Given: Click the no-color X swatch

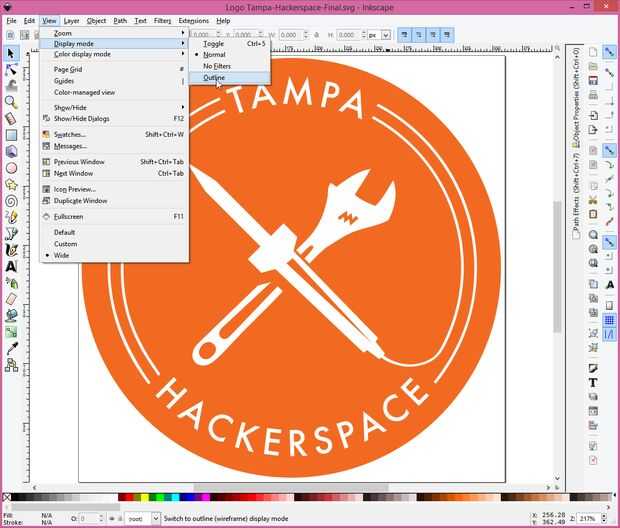Looking at the screenshot, I should pyautogui.click(x=7, y=497).
